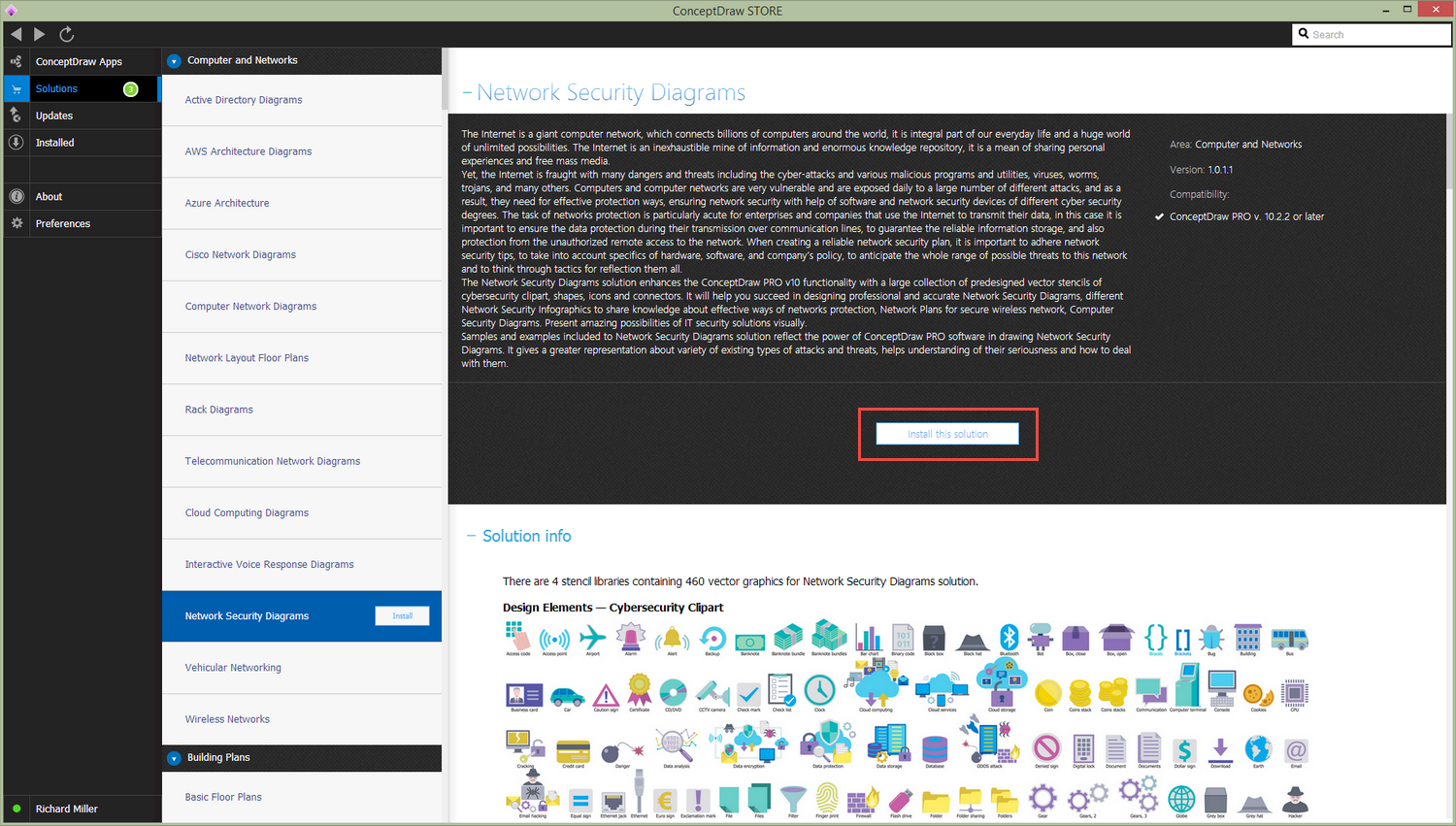Click the Bluetooth clipart icon

click(x=1009, y=637)
